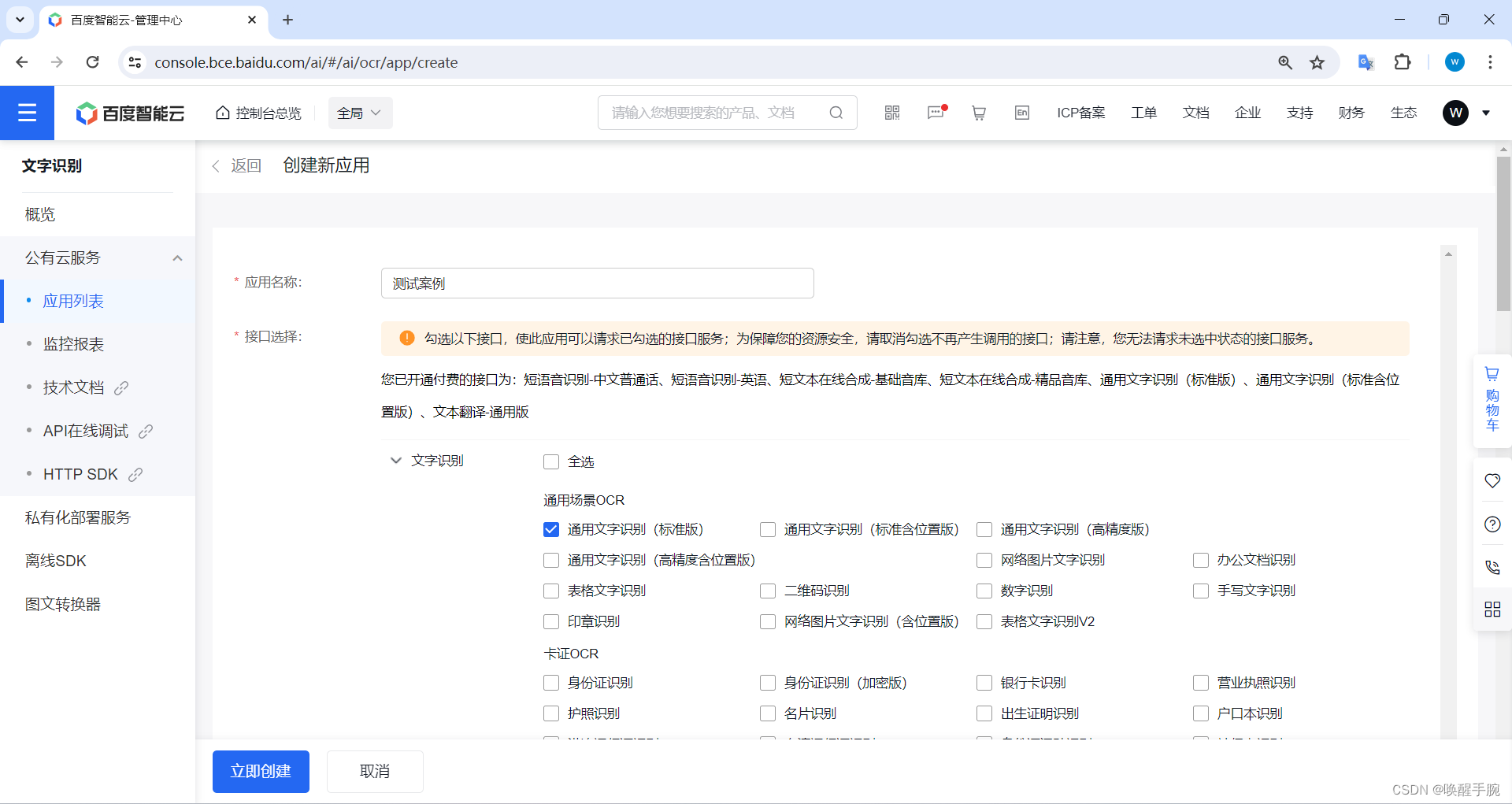This screenshot has height=804, width=1512.
Task: Open notification messages in the top bar
Action: [936, 113]
